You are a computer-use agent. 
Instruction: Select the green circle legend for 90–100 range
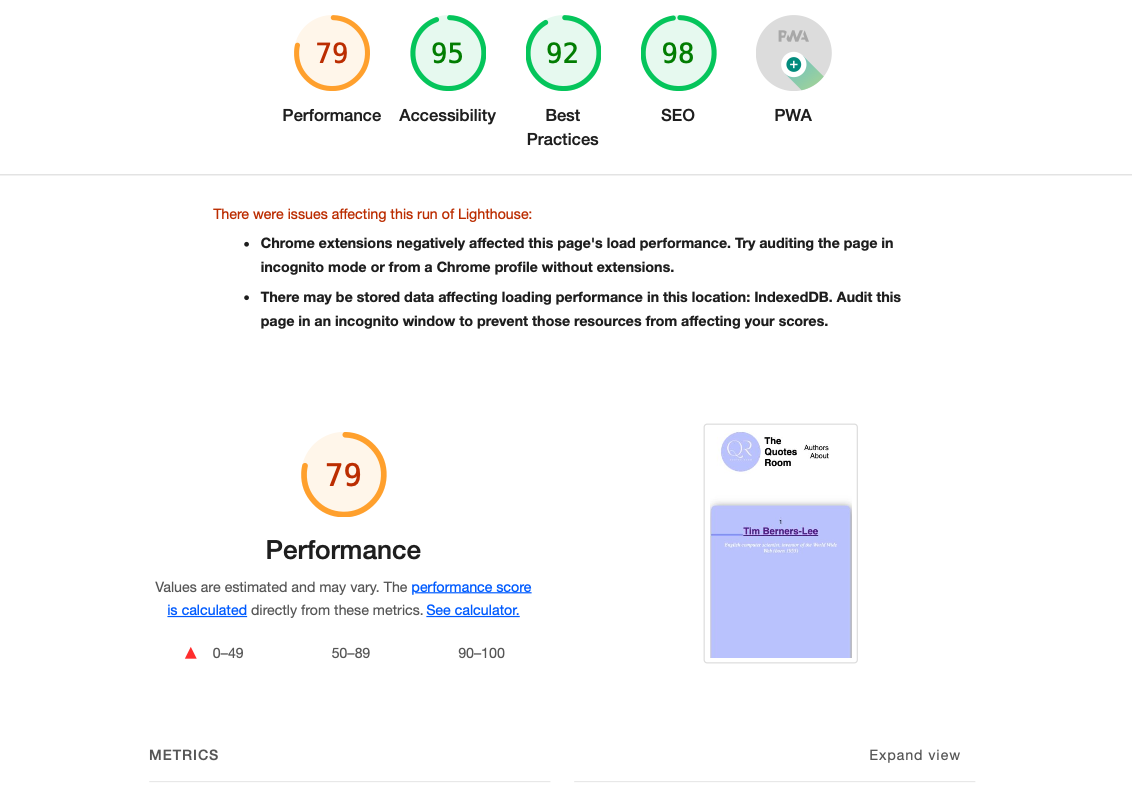(443, 652)
